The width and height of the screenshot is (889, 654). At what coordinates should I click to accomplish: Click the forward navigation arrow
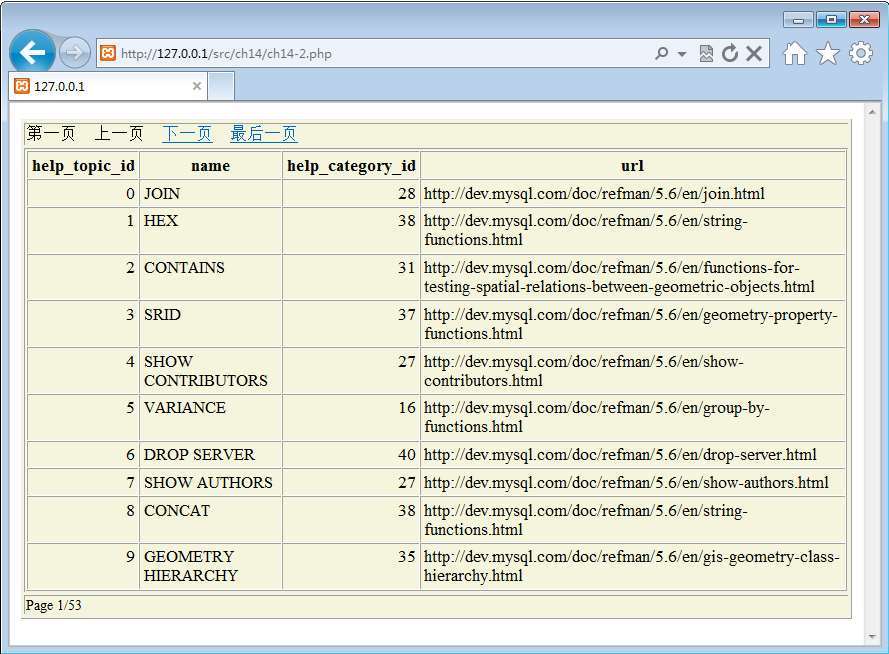[74, 53]
